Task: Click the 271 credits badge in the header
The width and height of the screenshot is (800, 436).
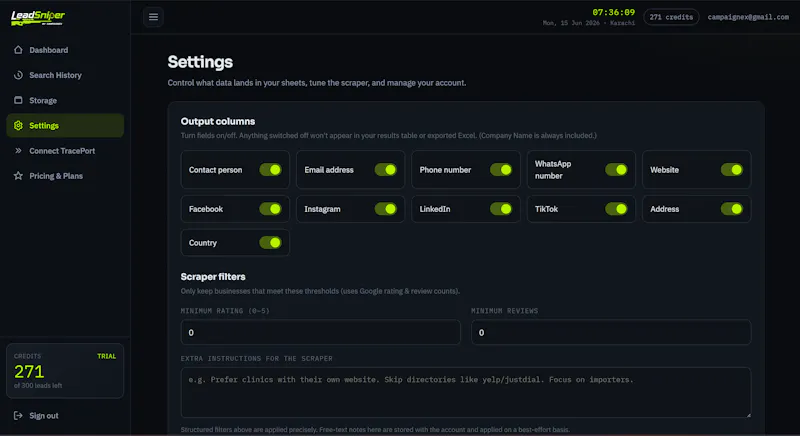Action: (671, 17)
